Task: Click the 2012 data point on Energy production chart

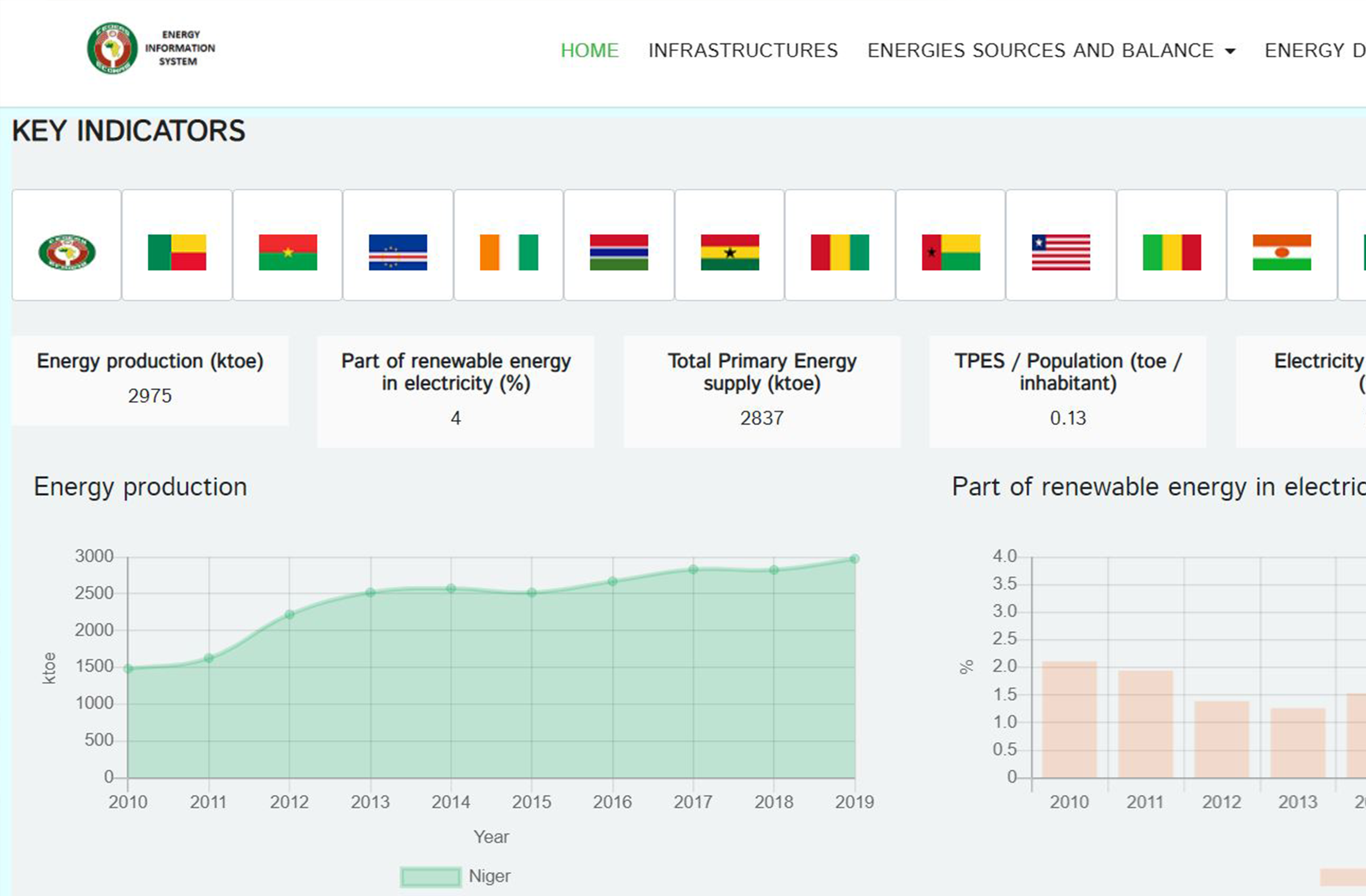Action: (290, 614)
